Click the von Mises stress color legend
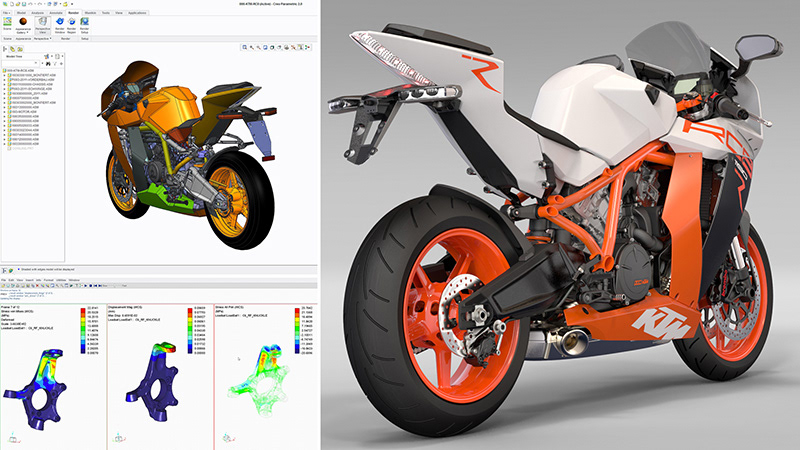800x450 pixels. [x=83, y=331]
